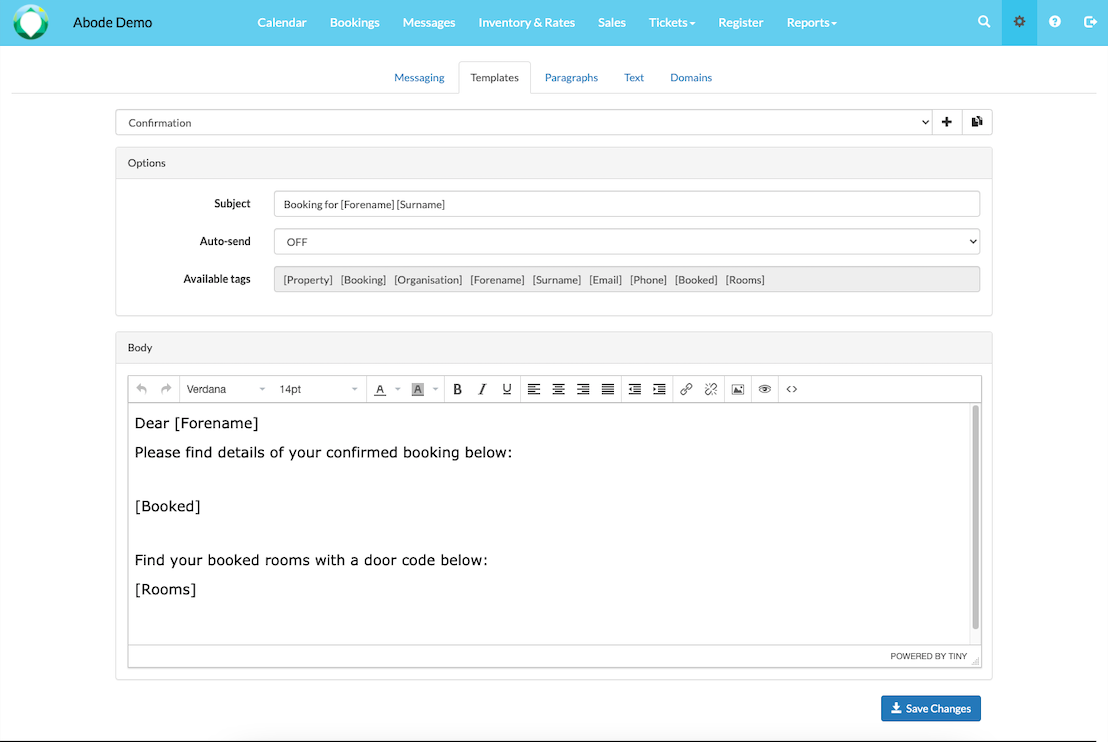Open the Sales page
Screen dimensions: 1108x742
click(611, 23)
